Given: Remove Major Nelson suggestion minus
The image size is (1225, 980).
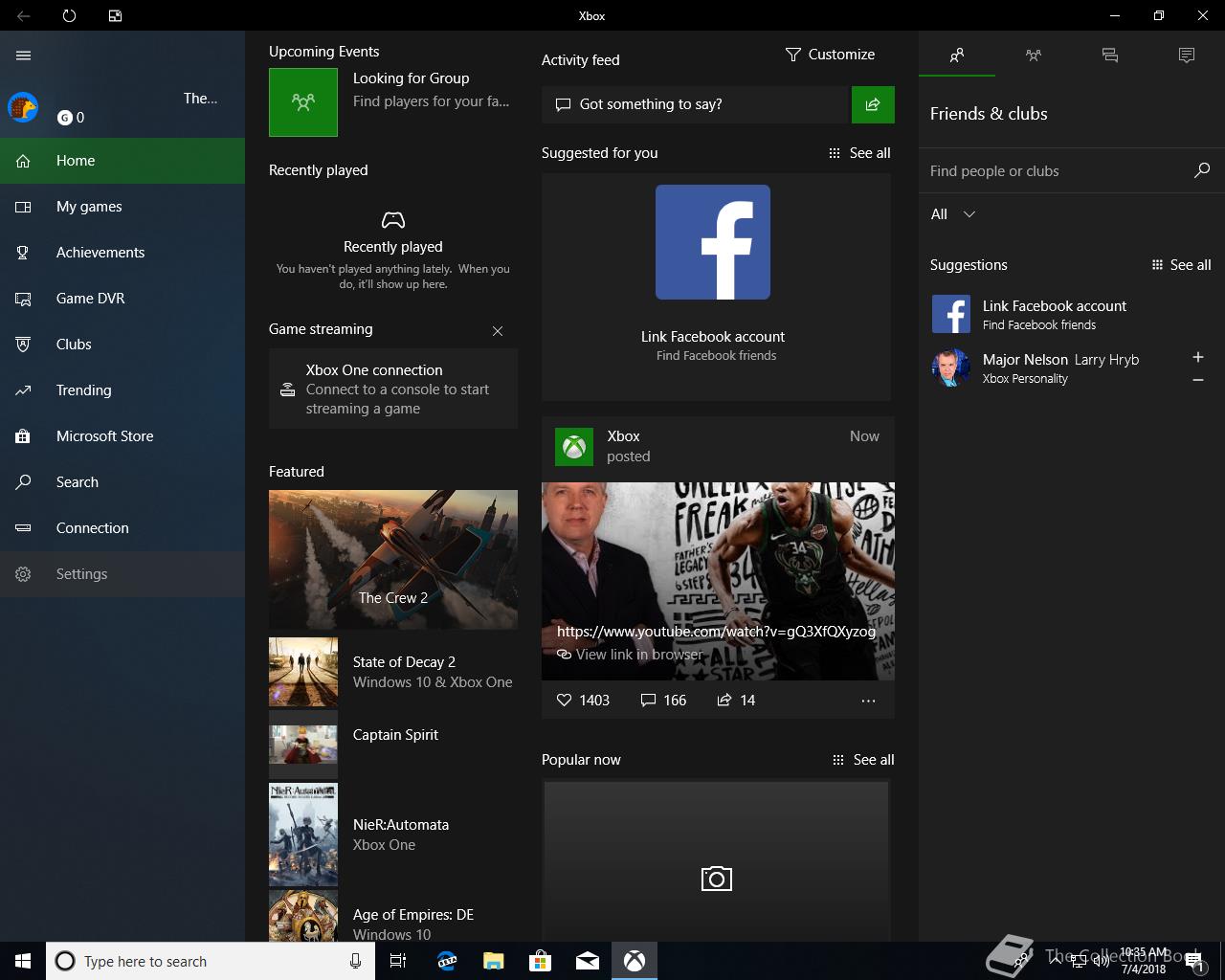Looking at the screenshot, I should [1198, 380].
